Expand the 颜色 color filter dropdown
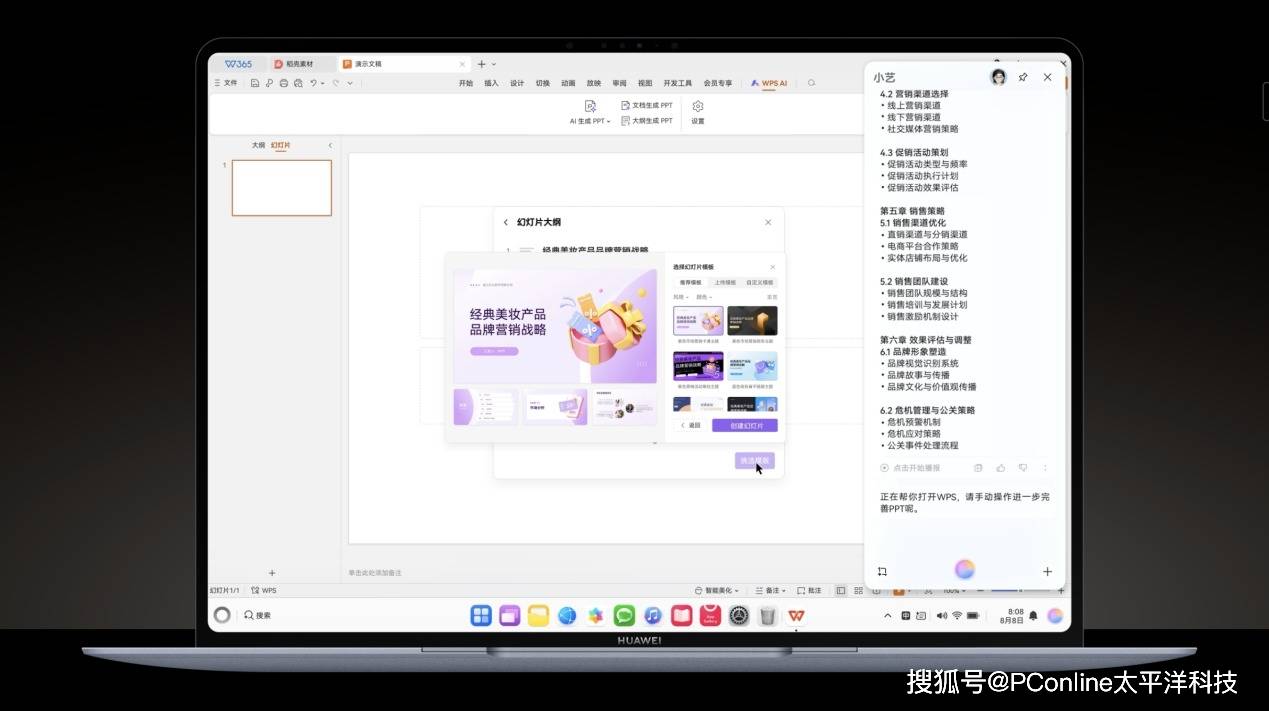Image resolution: width=1269 pixels, height=711 pixels. coord(704,297)
